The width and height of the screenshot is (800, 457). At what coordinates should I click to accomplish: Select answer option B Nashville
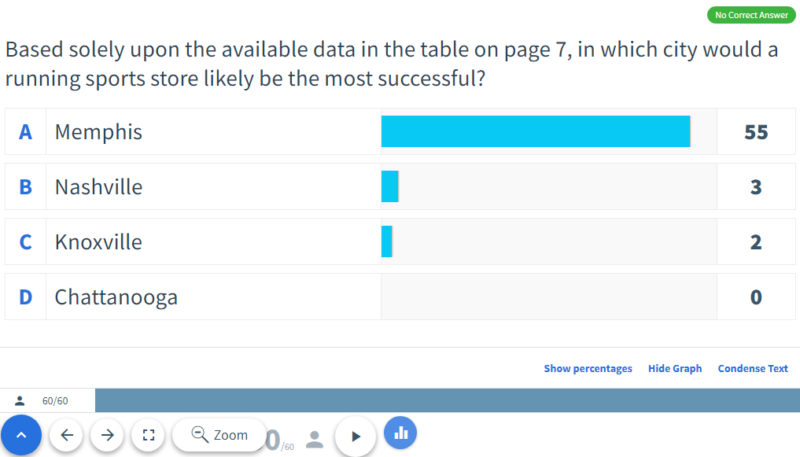(x=400, y=187)
